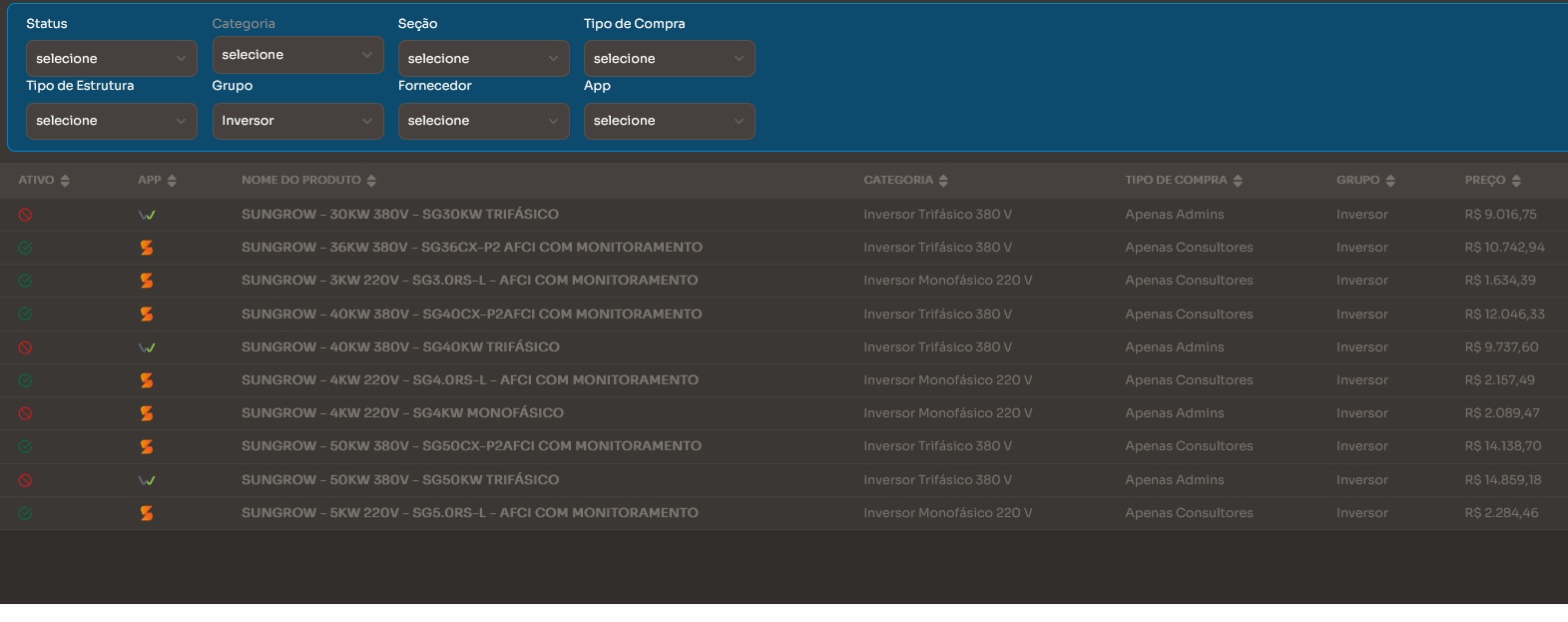Toggle inactive status of SG4KW MONOFÁSICO product

tap(25, 413)
